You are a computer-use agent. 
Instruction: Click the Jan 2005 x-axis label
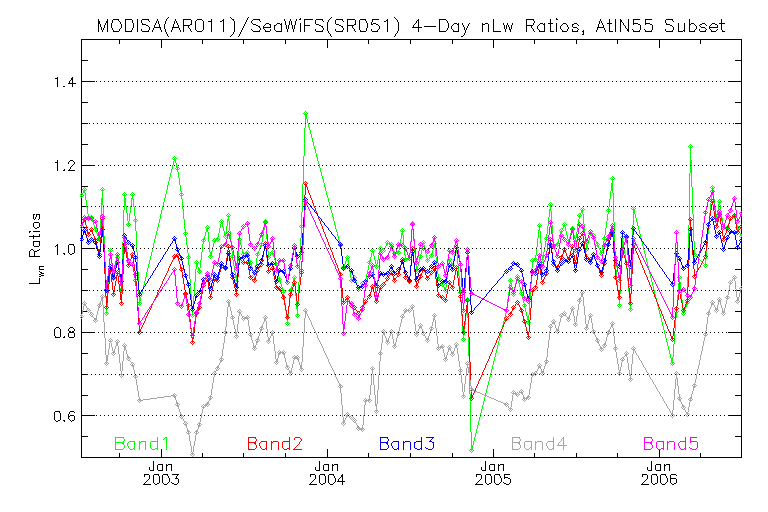pos(493,473)
